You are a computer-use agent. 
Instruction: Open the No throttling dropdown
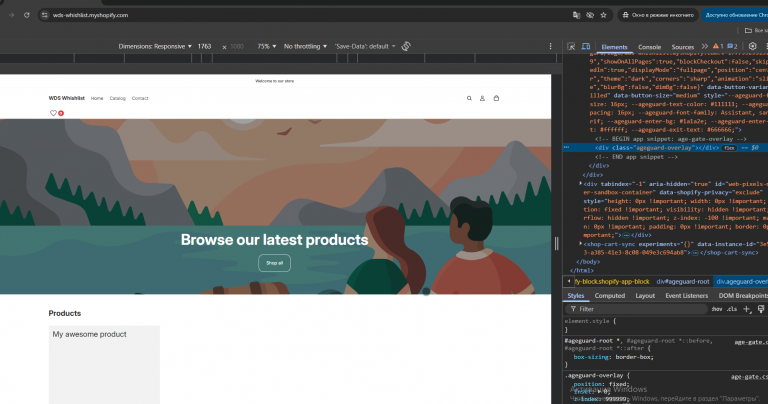click(x=305, y=47)
